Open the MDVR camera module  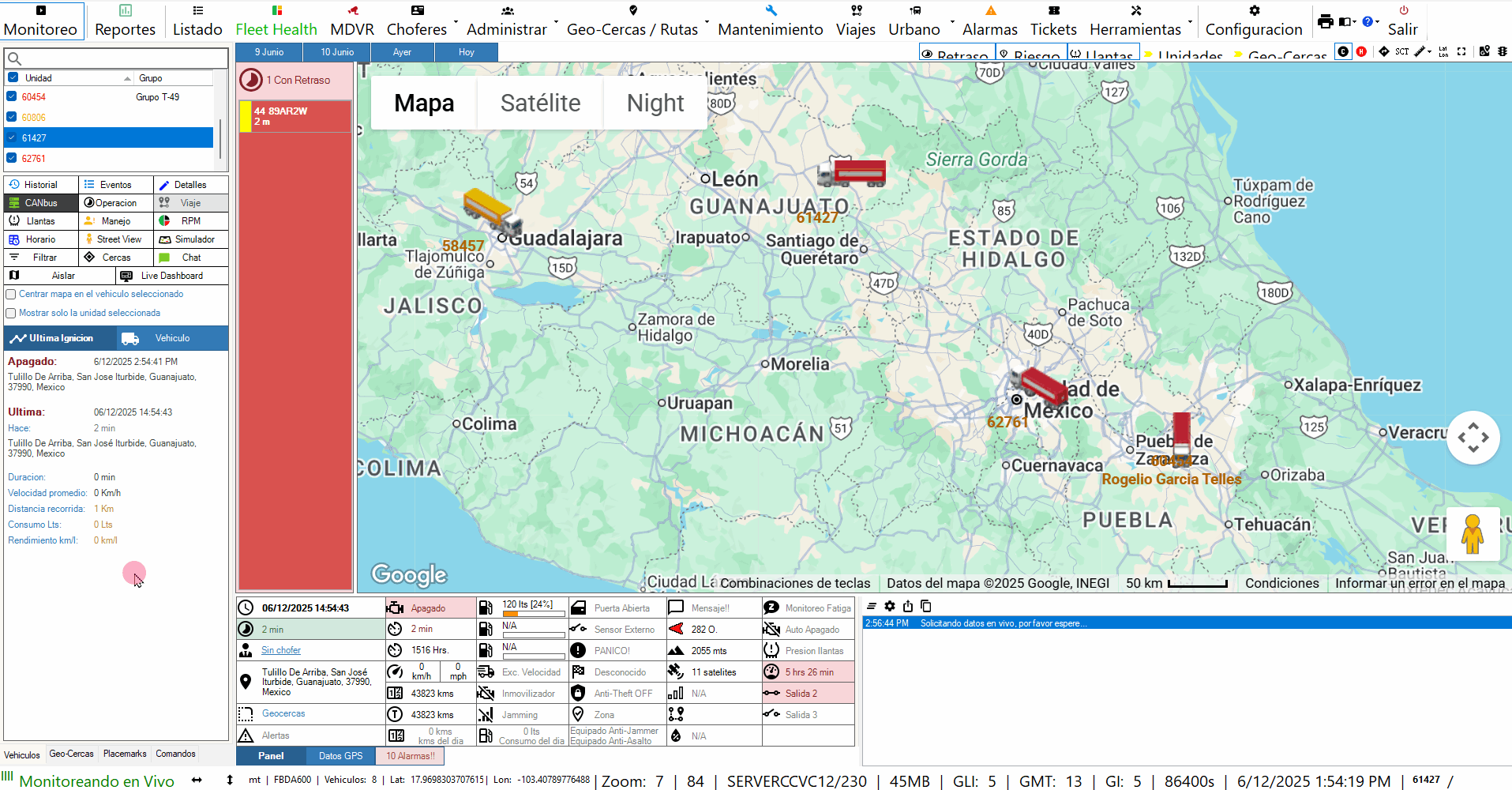pyautogui.click(x=353, y=10)
